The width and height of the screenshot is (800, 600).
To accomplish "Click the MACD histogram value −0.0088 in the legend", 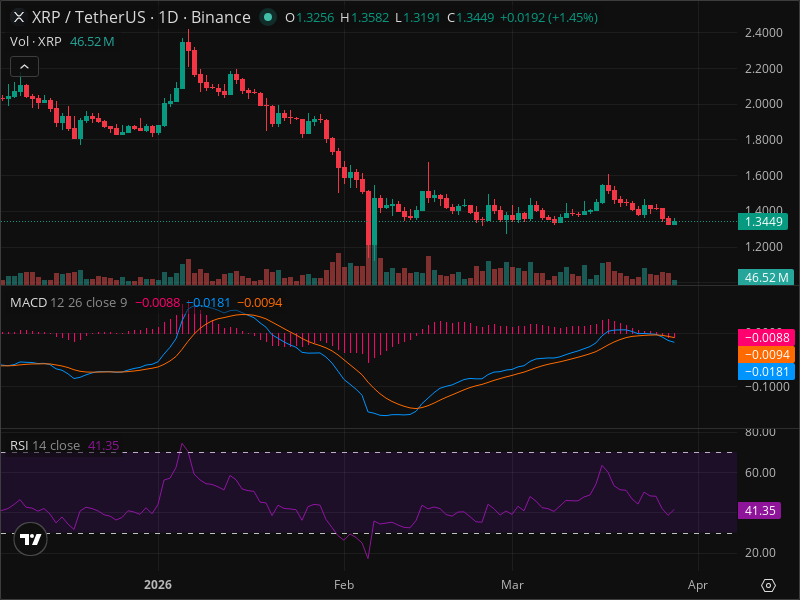I will [158, 303].
